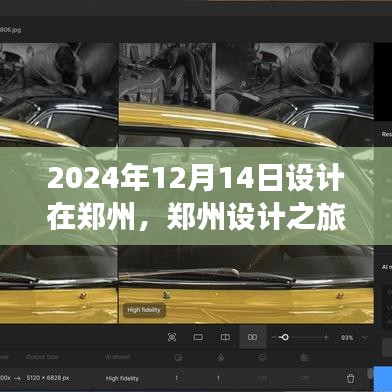Select the 806.jpg file tab
Image resolution: width=392 pixels, height=392 pixels.
10,30
